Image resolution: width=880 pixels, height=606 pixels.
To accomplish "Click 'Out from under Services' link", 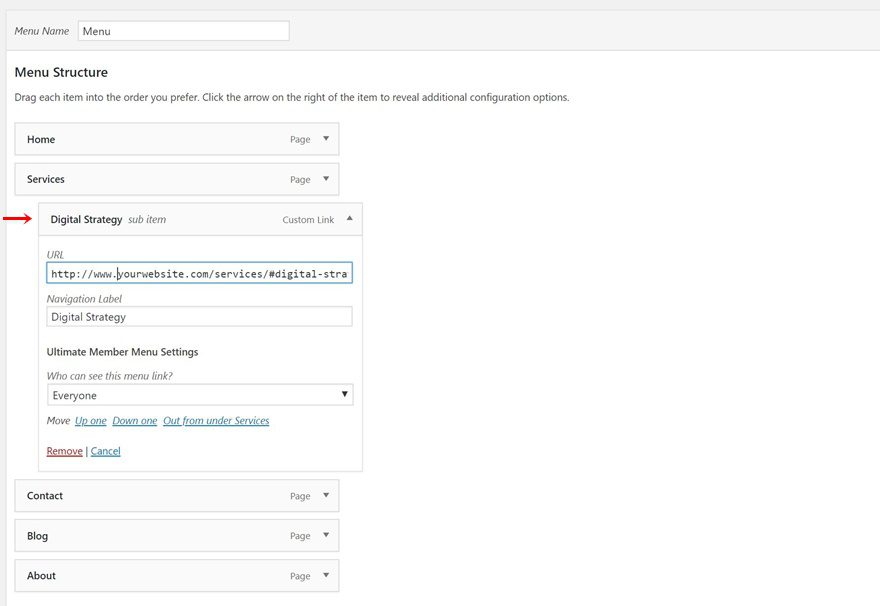I will pos(216,420).
